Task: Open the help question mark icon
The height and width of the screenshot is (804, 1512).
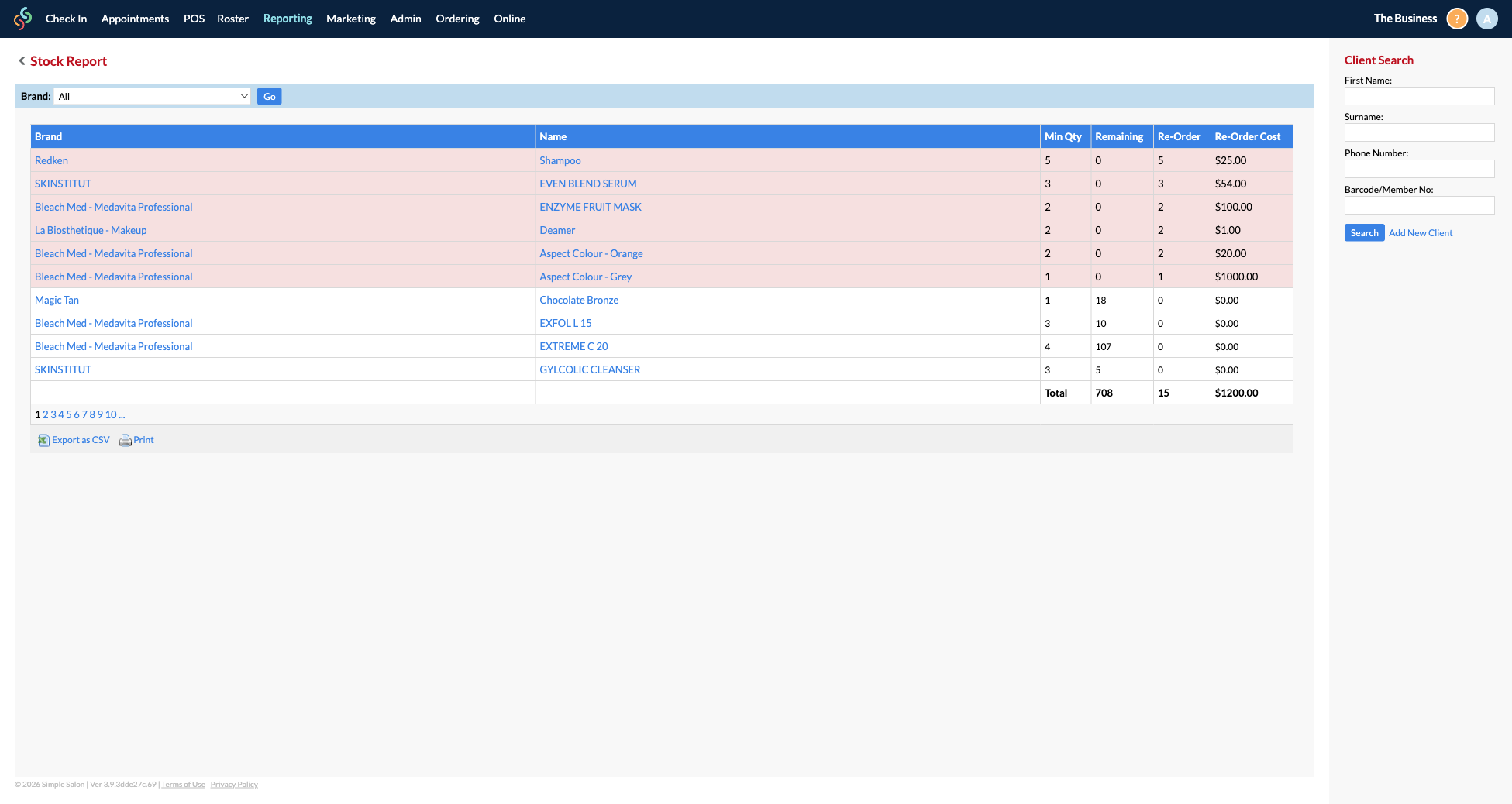Action: [1457, 19]
